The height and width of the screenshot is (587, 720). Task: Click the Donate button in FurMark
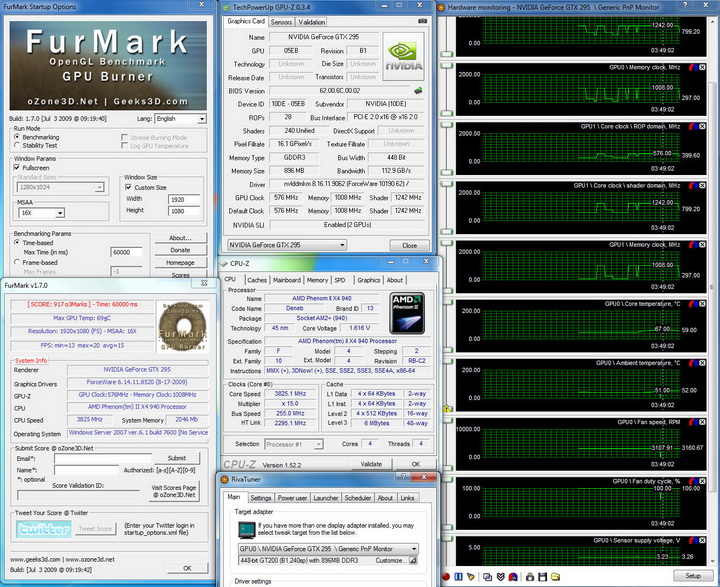tap(180, 250)
